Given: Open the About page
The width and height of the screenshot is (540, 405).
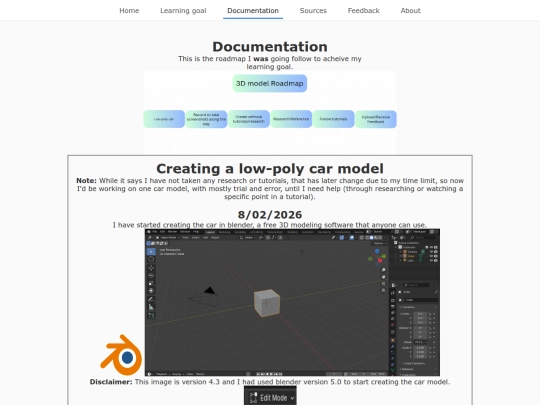Looking at the screenshot, I should click(x=410, y=11).
